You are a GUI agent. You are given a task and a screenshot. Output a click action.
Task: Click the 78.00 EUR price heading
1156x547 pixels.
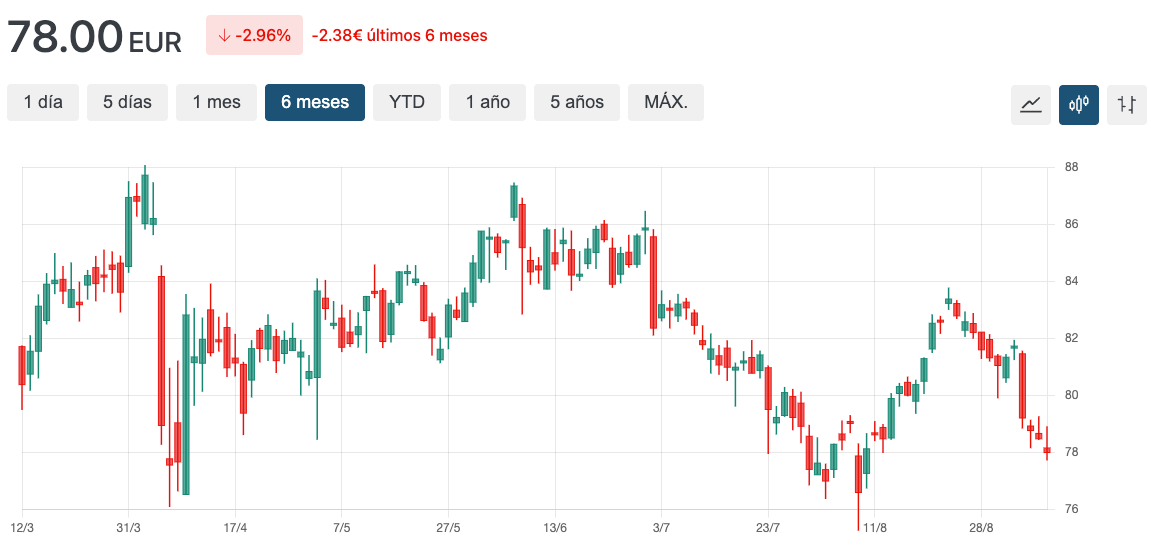coord(94,37)
